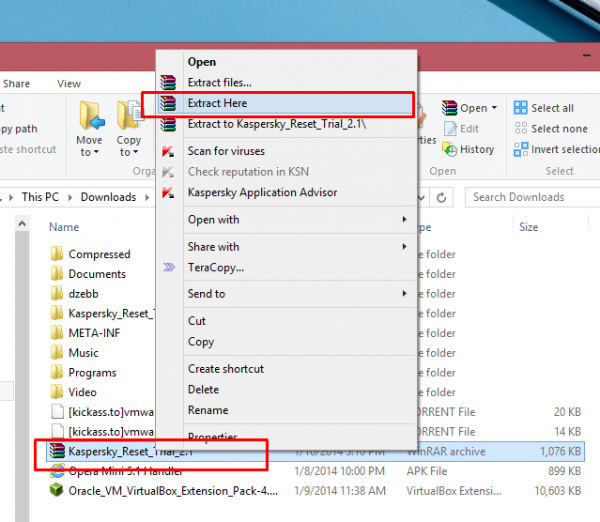Click the Music folder icon
600x522 pixels.
point(57,352)
